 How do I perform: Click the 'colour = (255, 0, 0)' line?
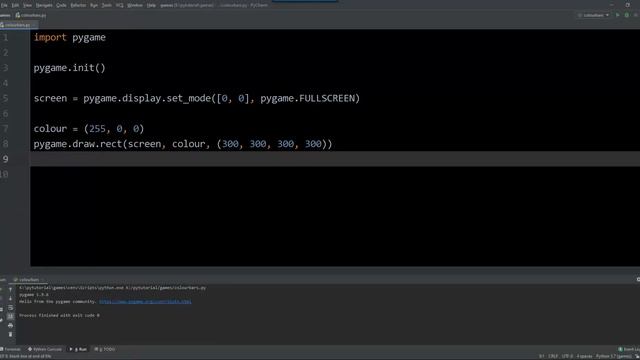coord(89,129)
